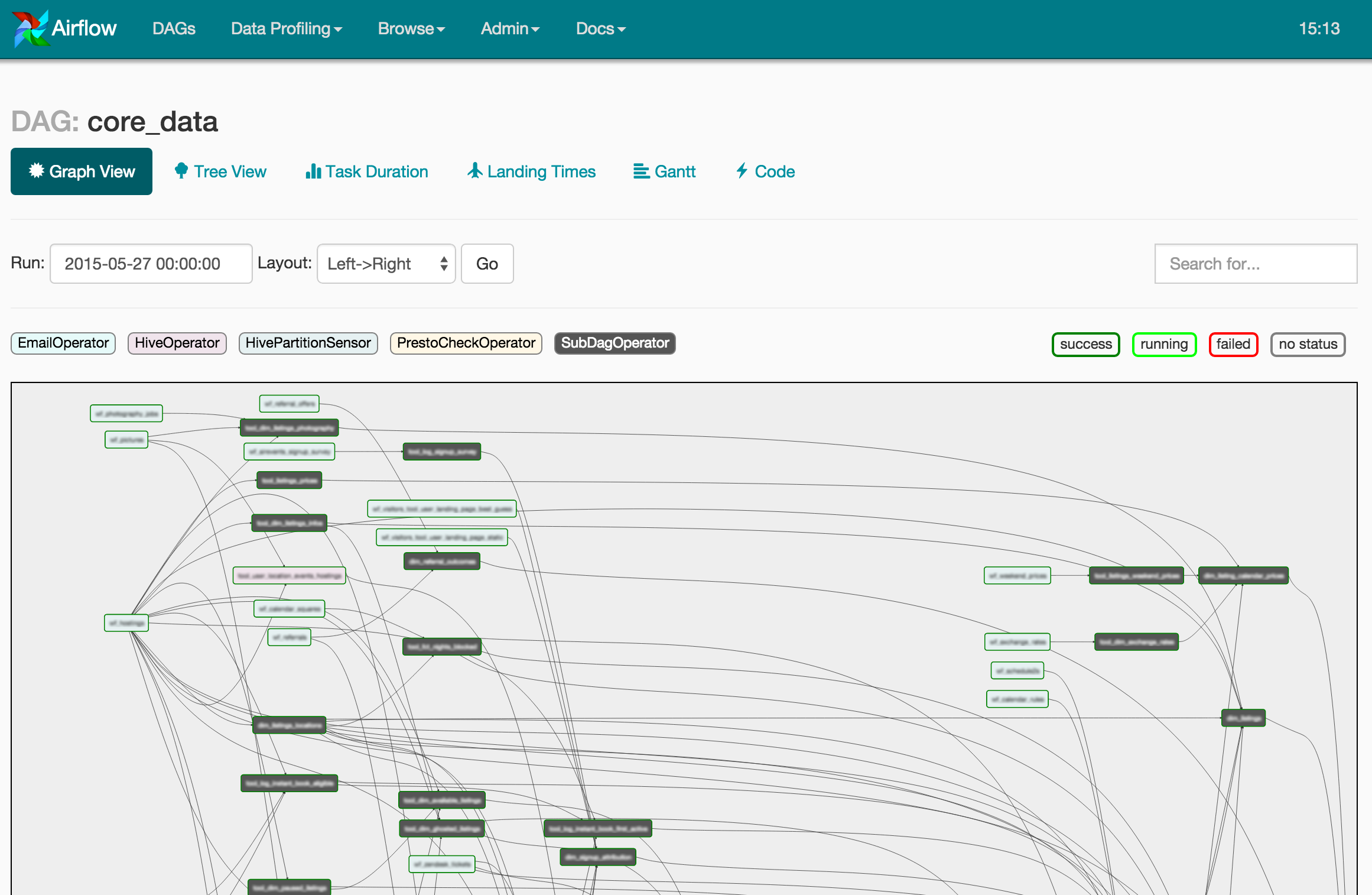Expand the Browse dropdown menu

[411, 28]
